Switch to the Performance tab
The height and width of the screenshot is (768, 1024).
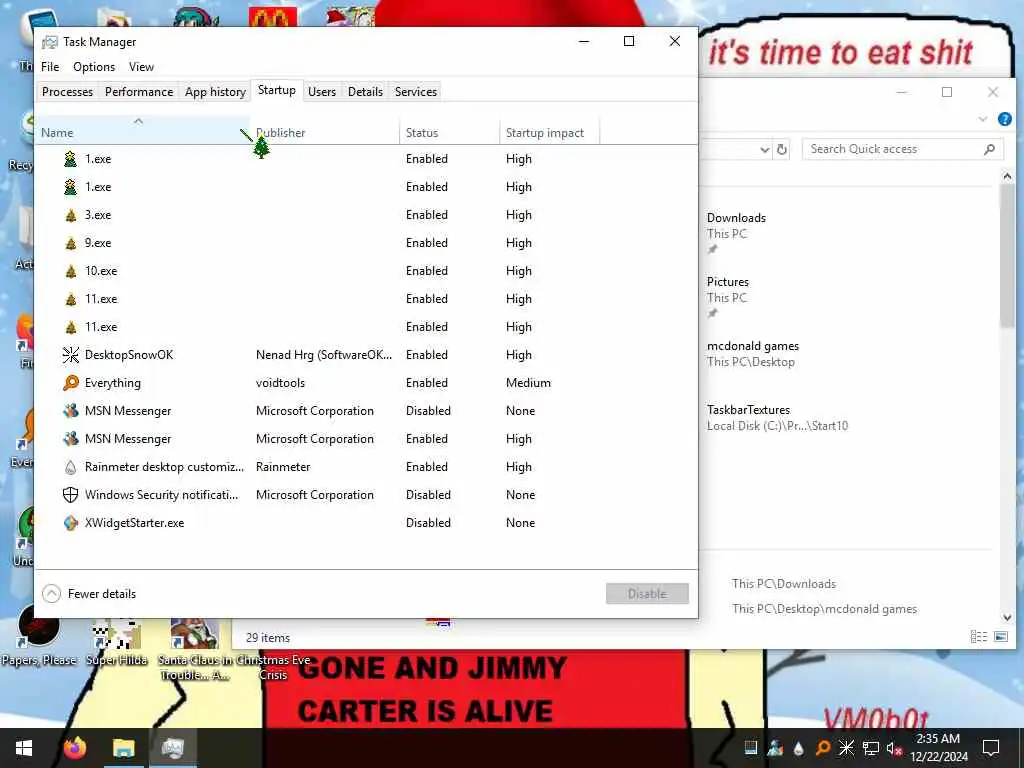(x=139, y=92)
